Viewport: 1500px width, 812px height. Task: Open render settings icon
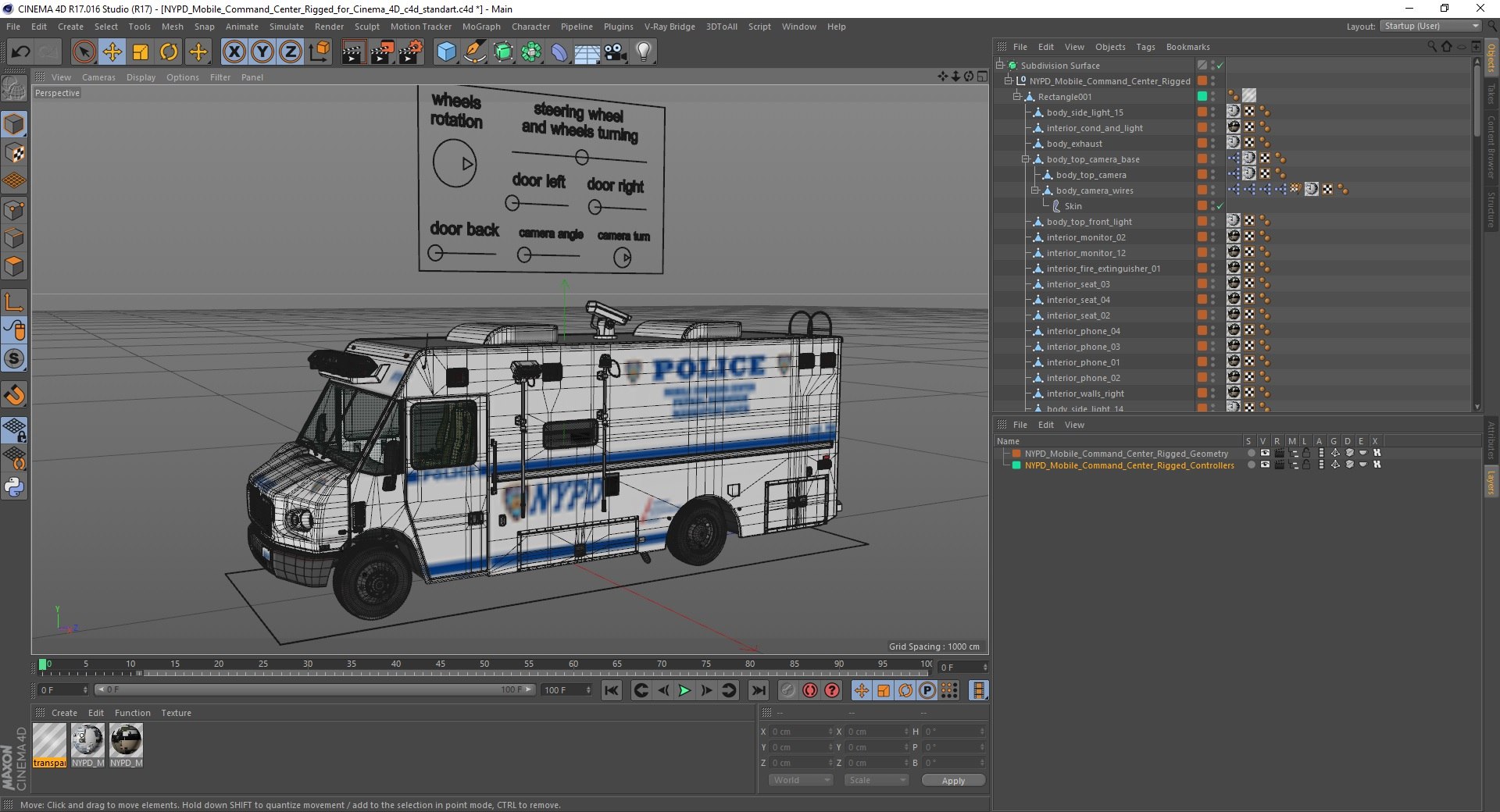411,52
